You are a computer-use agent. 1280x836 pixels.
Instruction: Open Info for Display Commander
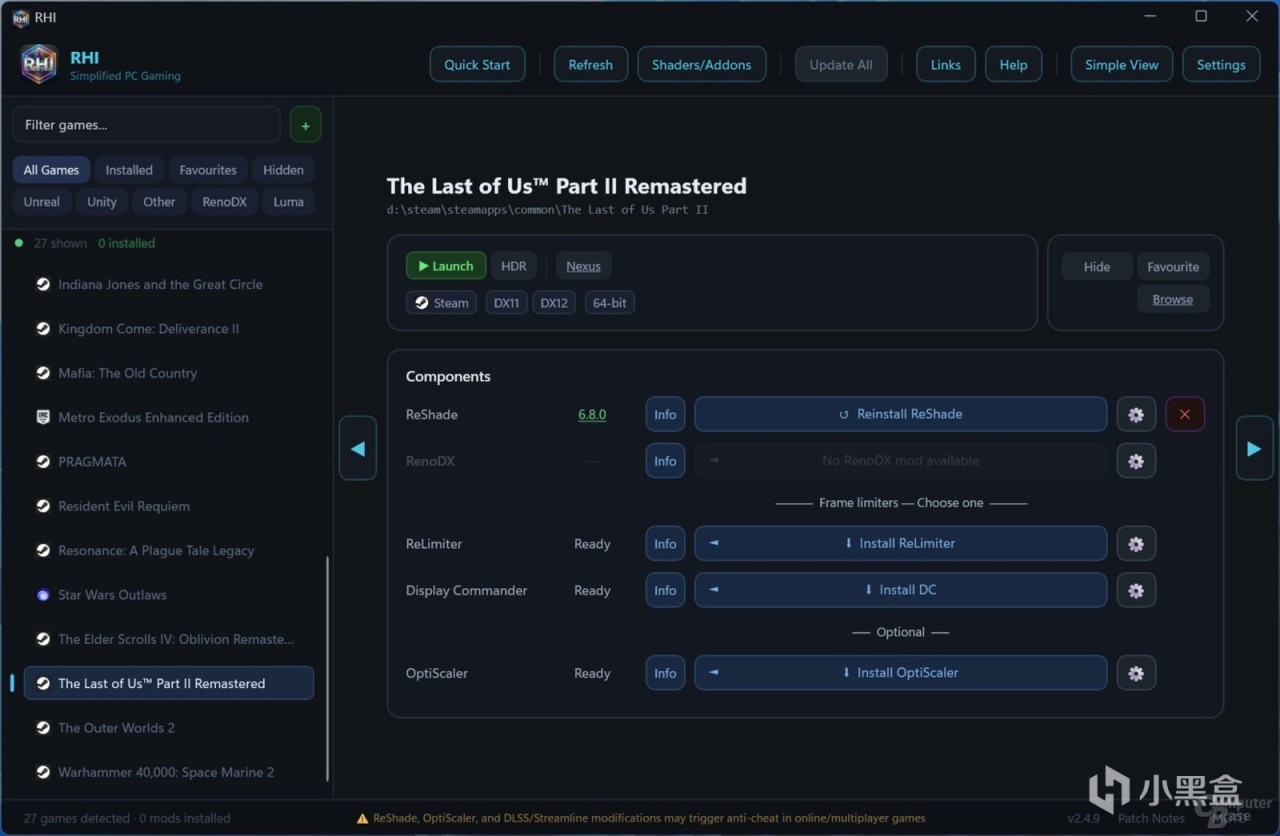[665, 590]
